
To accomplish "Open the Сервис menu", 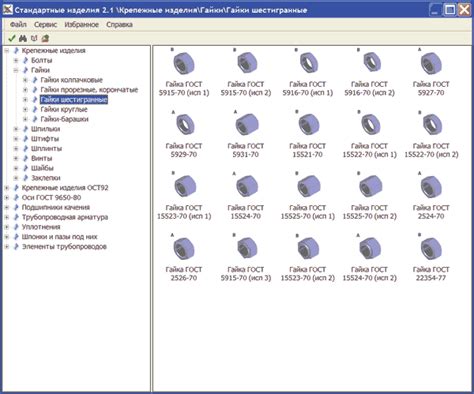I will (45, 24).
